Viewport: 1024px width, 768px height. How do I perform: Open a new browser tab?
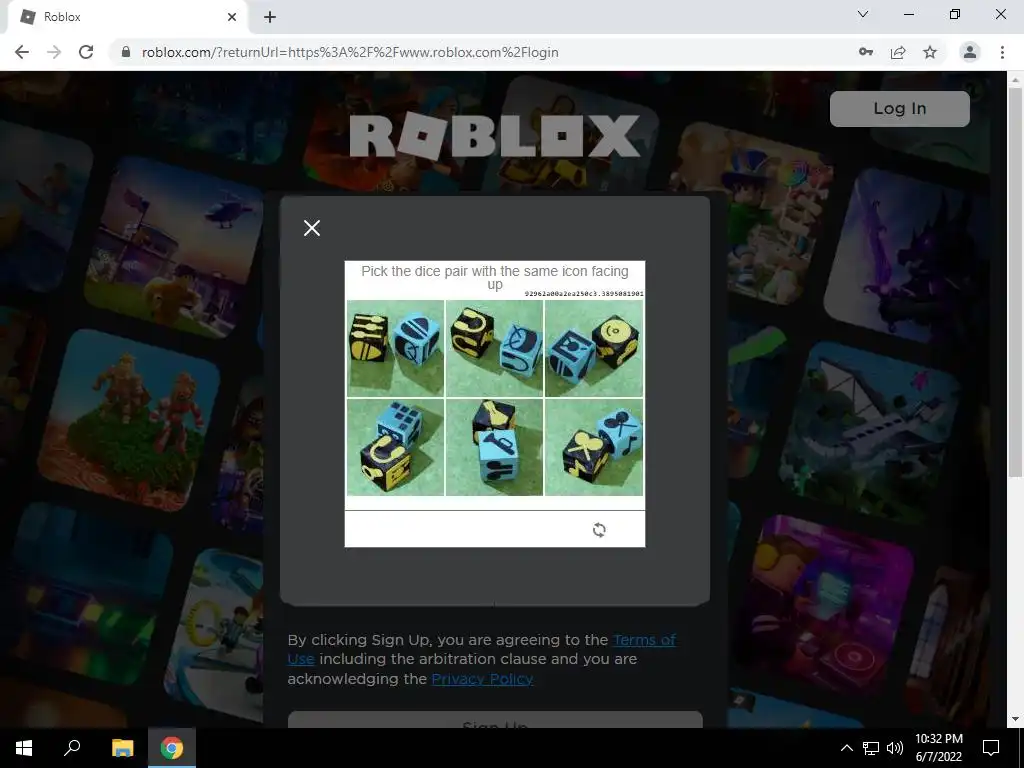pos(270,17)
